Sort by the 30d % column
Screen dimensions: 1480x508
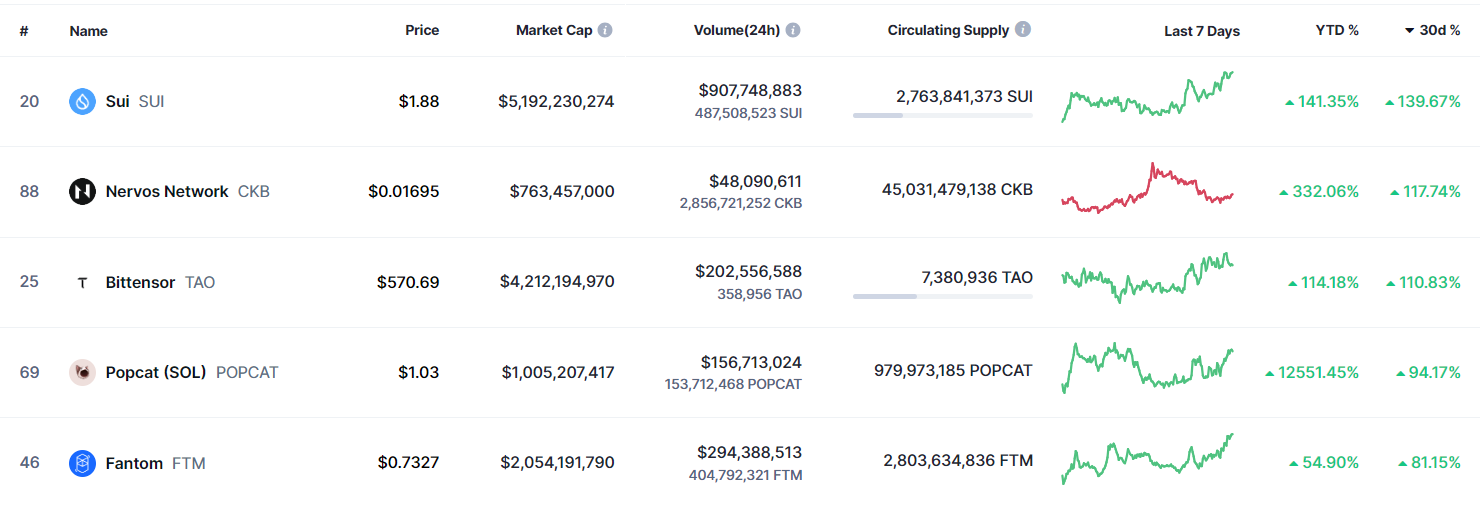tap(1433, 30)
